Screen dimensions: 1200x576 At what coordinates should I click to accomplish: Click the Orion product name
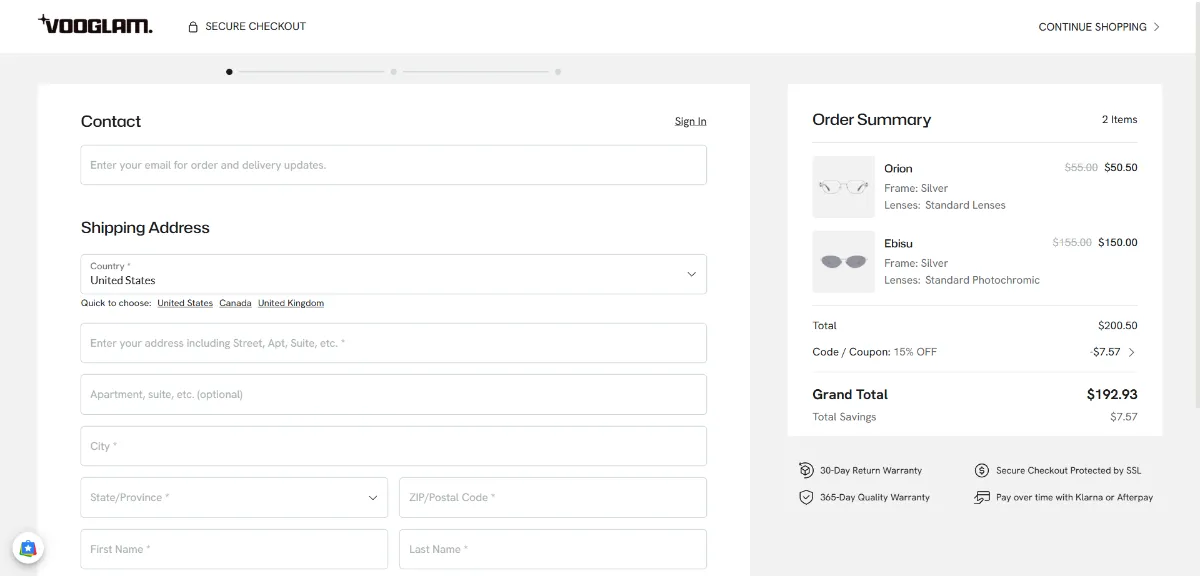(x=898, y=168)
